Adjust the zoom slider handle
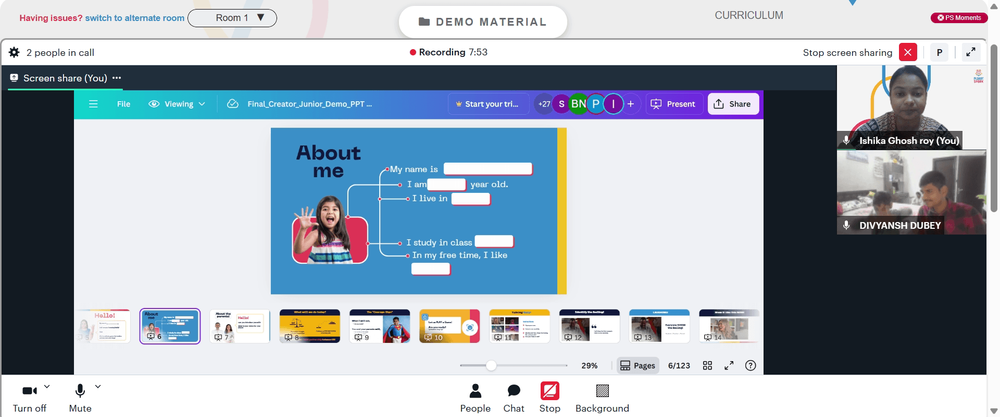The image size is (1000, 417). (x=491, y=365)
